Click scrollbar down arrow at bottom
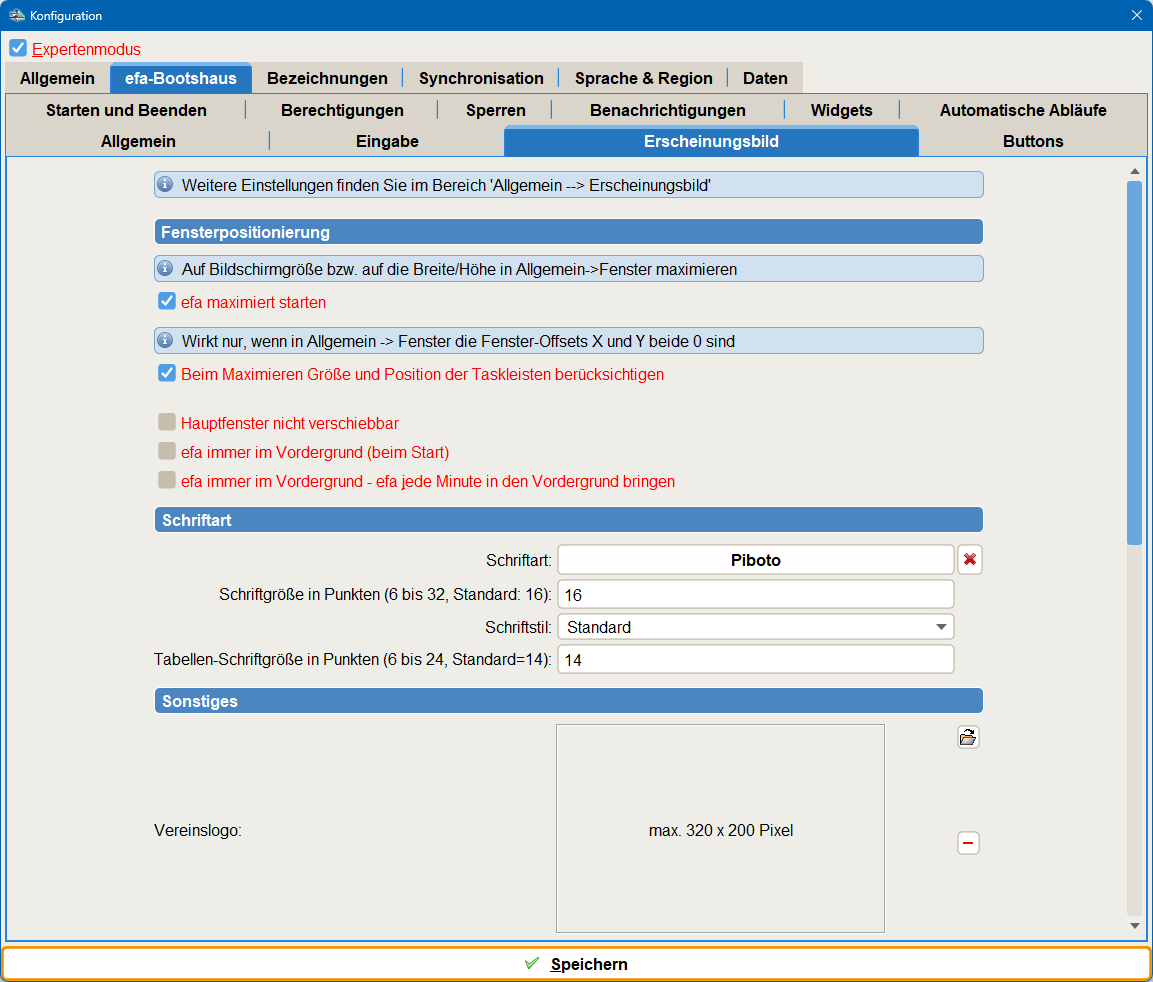 tap(1134, 926)
